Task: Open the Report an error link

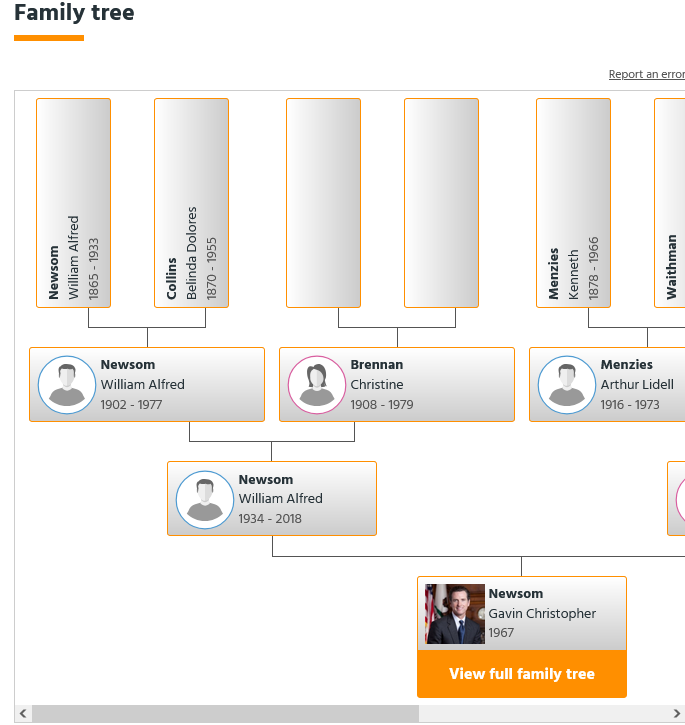Action: pos(646,75)
